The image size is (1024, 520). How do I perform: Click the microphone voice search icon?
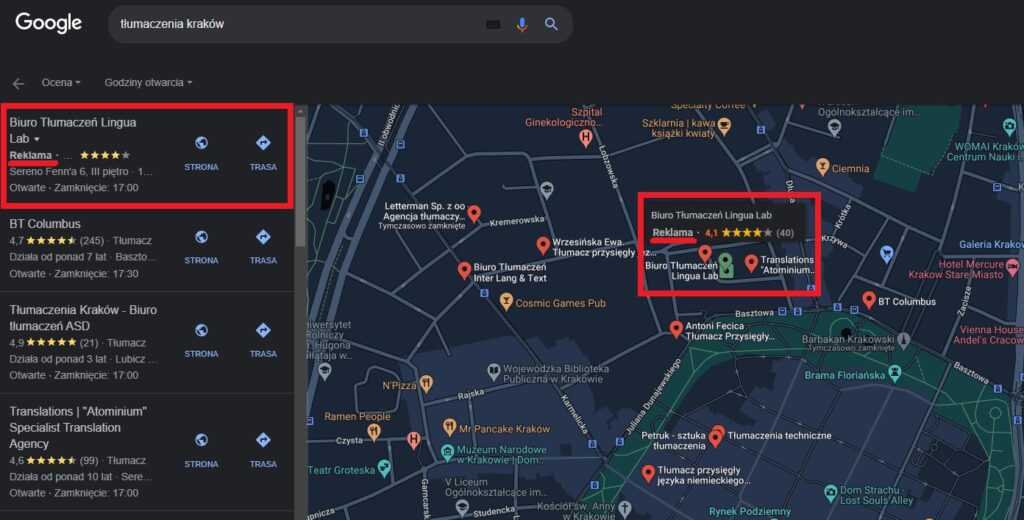(x=521, y=25)
